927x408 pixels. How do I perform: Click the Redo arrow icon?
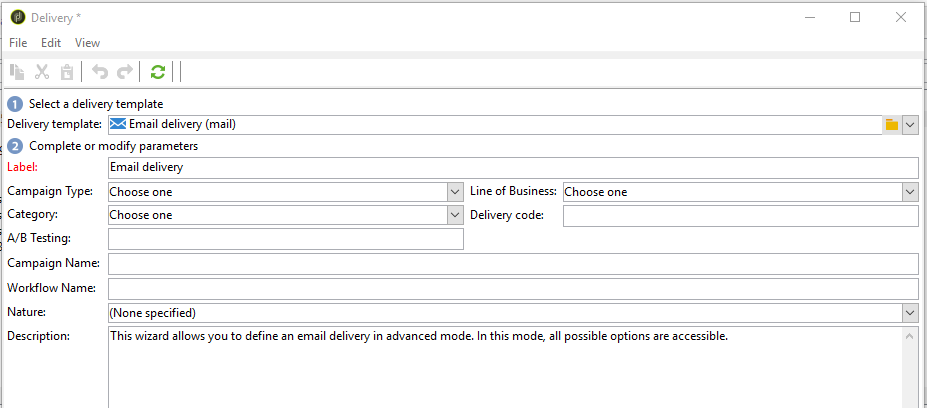[125, 71]
